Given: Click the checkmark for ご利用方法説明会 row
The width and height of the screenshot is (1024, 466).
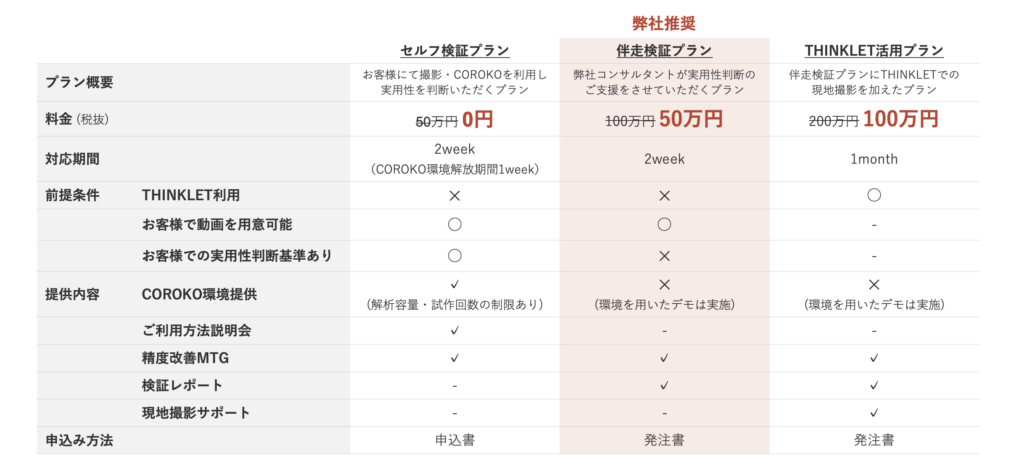Looking at the screenshot, I should 454,330.
